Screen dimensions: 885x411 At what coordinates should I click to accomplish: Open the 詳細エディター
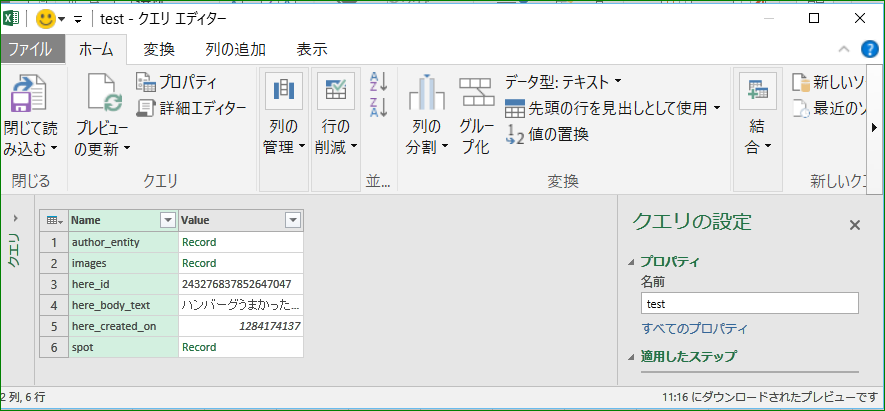pos(192,107)
